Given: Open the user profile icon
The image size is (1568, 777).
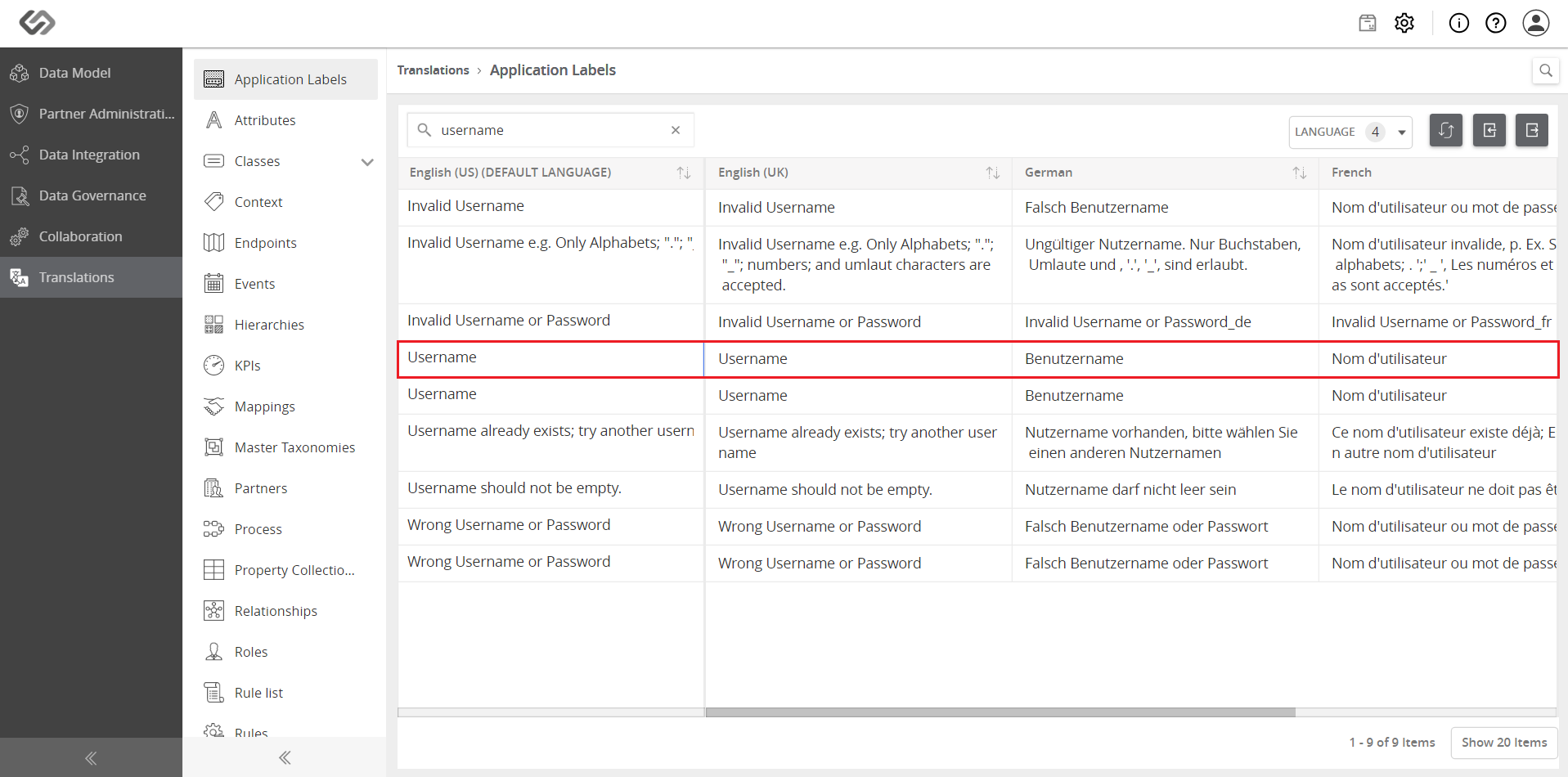Looking at the screenshot, I should 1536,23.
